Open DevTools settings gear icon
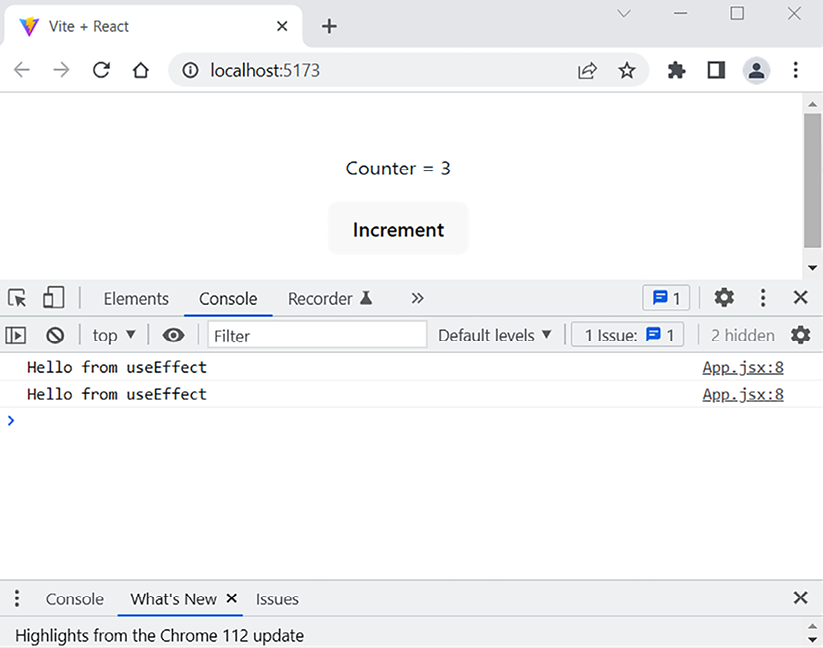The width and height of the screenshot is (823, 648). coord(724,298)
